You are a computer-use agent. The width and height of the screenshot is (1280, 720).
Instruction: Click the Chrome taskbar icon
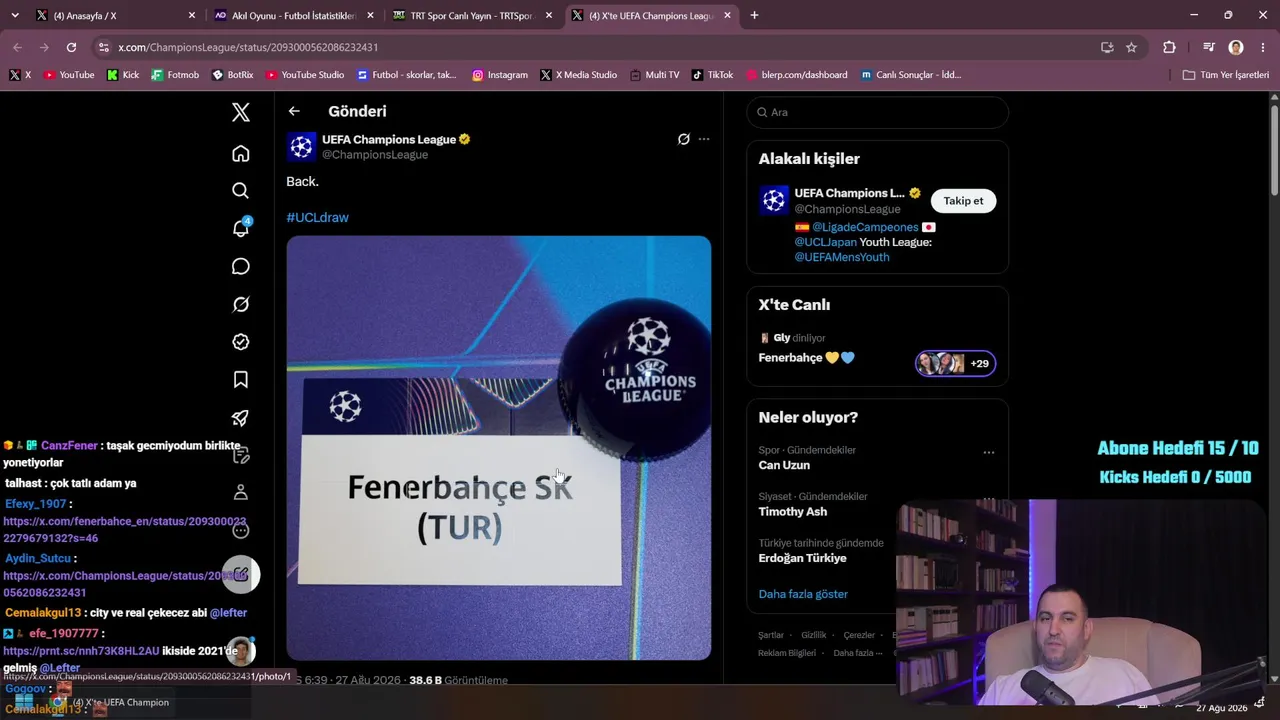click(59, 702)
